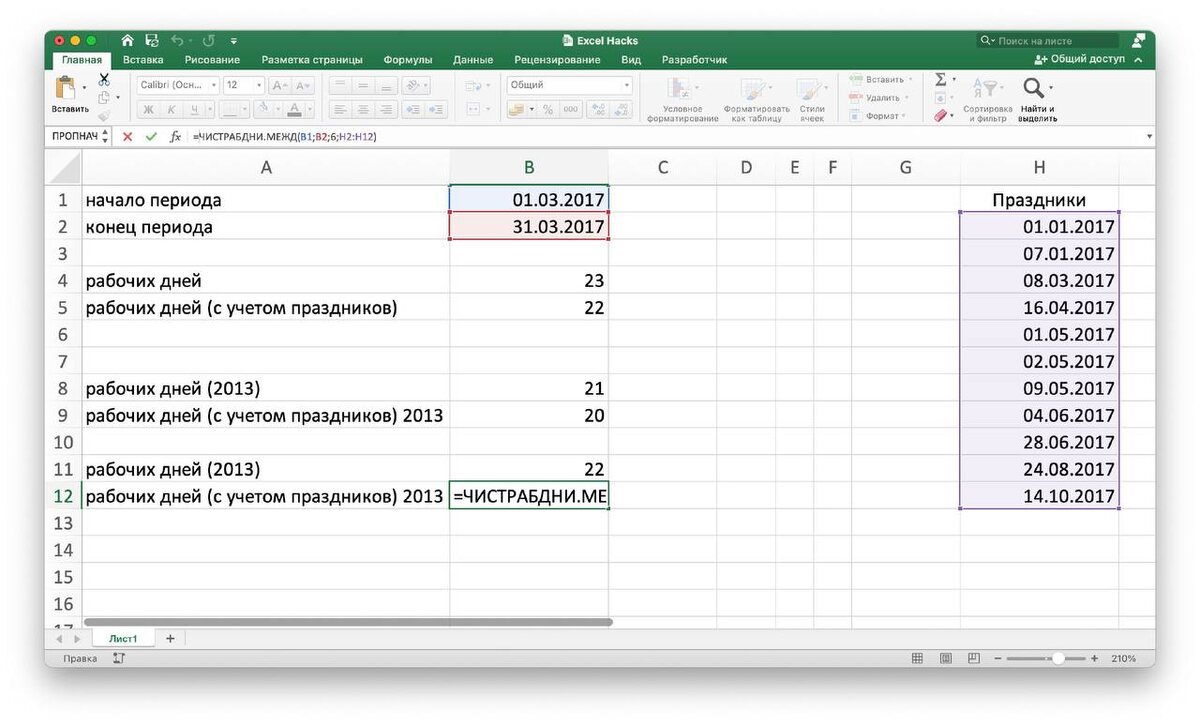The image size is (1200, 726).
Task: Open the fx Insert Function dialog
Action: (x=175, y=136)
